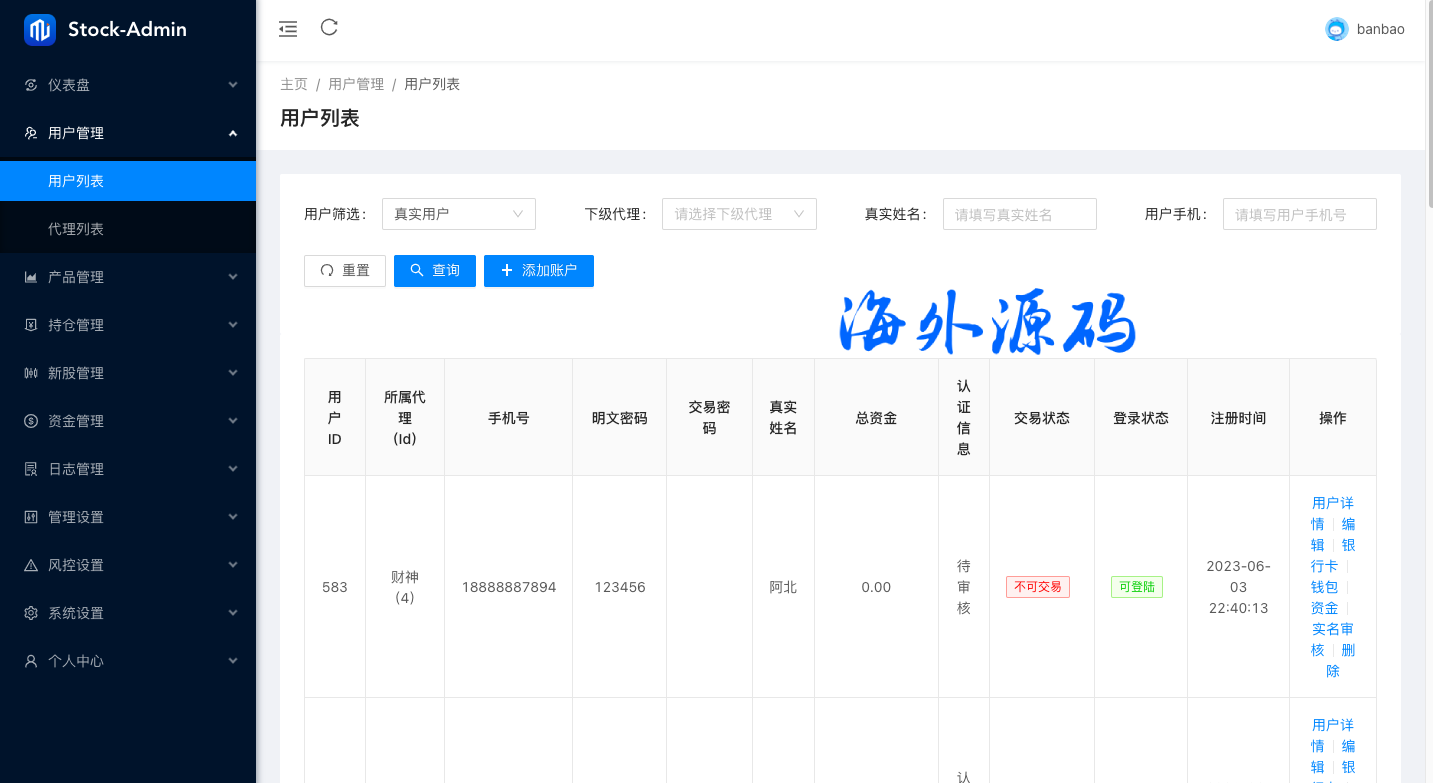
Task: Click the 添加账户 button
Action: (538, 271)
